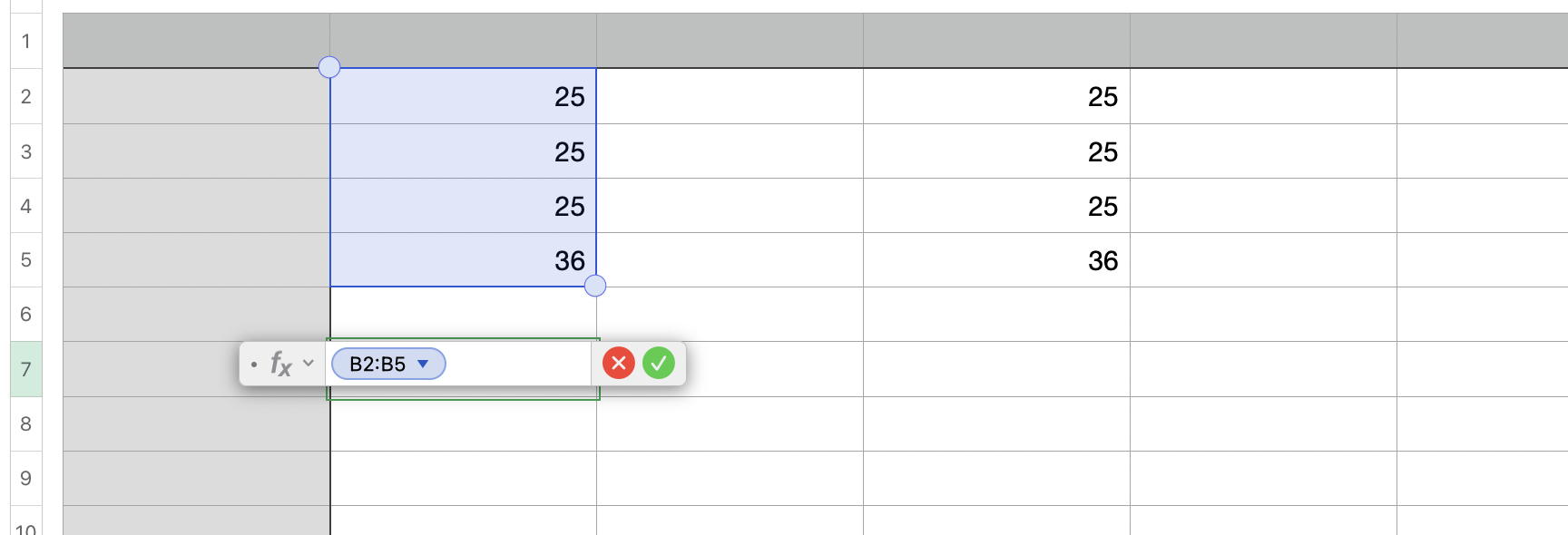Select row header 1
1568x535 pixels.
[26, 41]
